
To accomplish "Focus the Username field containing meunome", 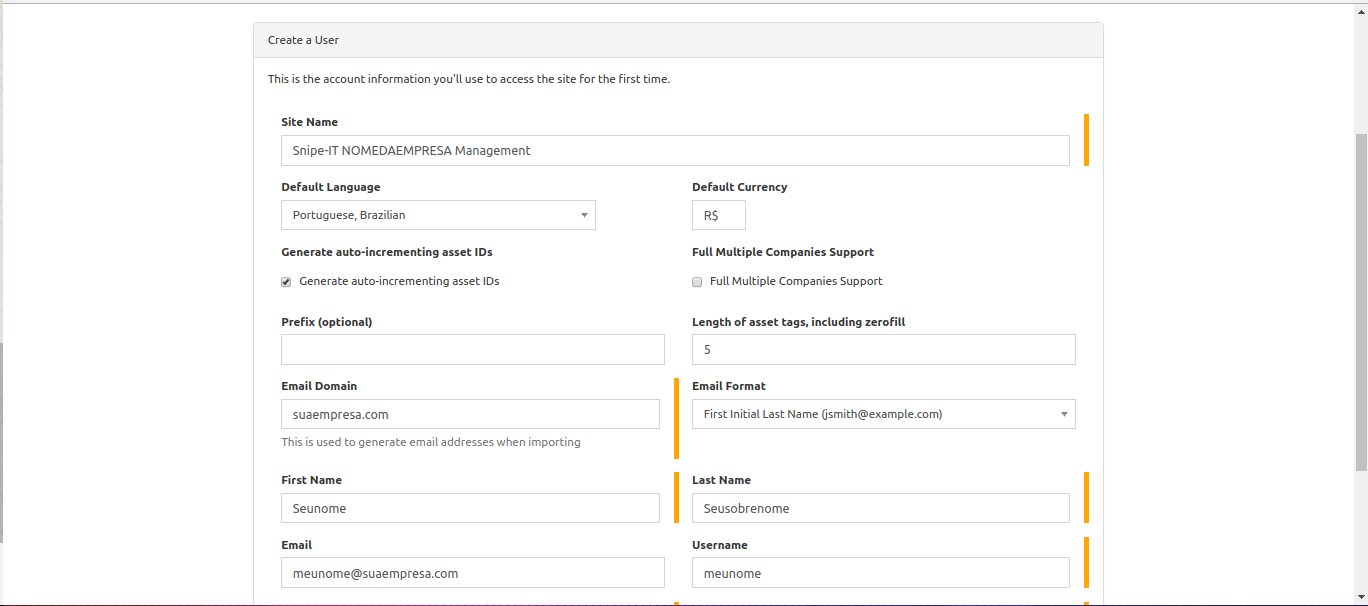I will (x=881, y=573).
